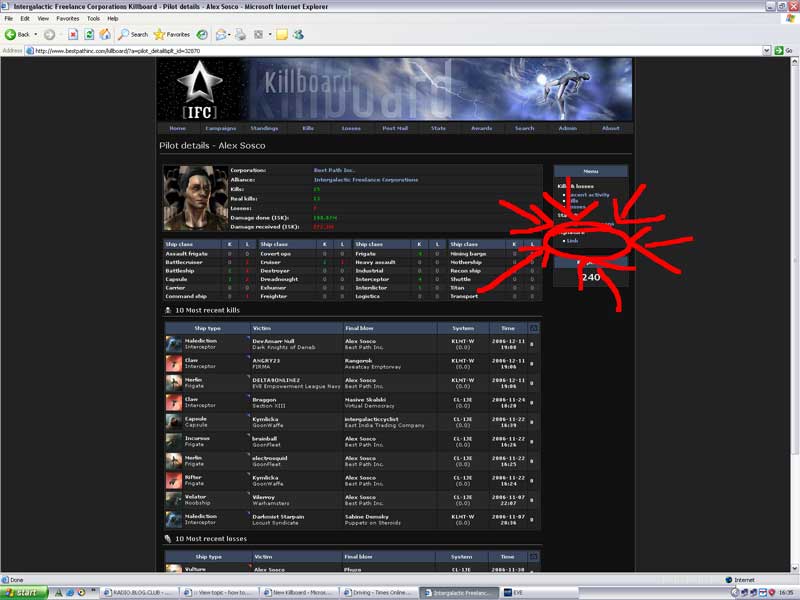Open the Favorites star in the toolbar
The width and height of the screenshot is (800, 600).
pos(172,35)
